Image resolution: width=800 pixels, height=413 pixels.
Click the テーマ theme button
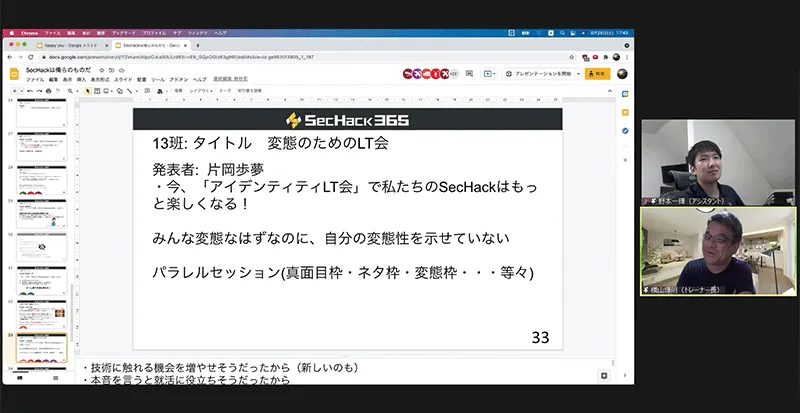(225, 91)
